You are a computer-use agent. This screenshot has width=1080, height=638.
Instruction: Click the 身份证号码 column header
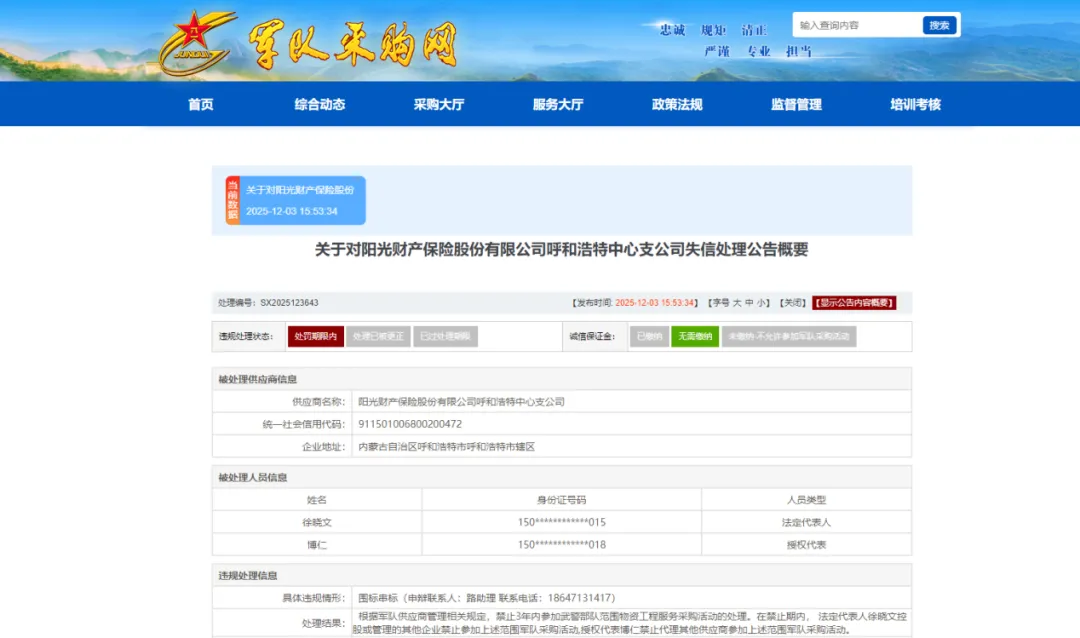[561, 500]
